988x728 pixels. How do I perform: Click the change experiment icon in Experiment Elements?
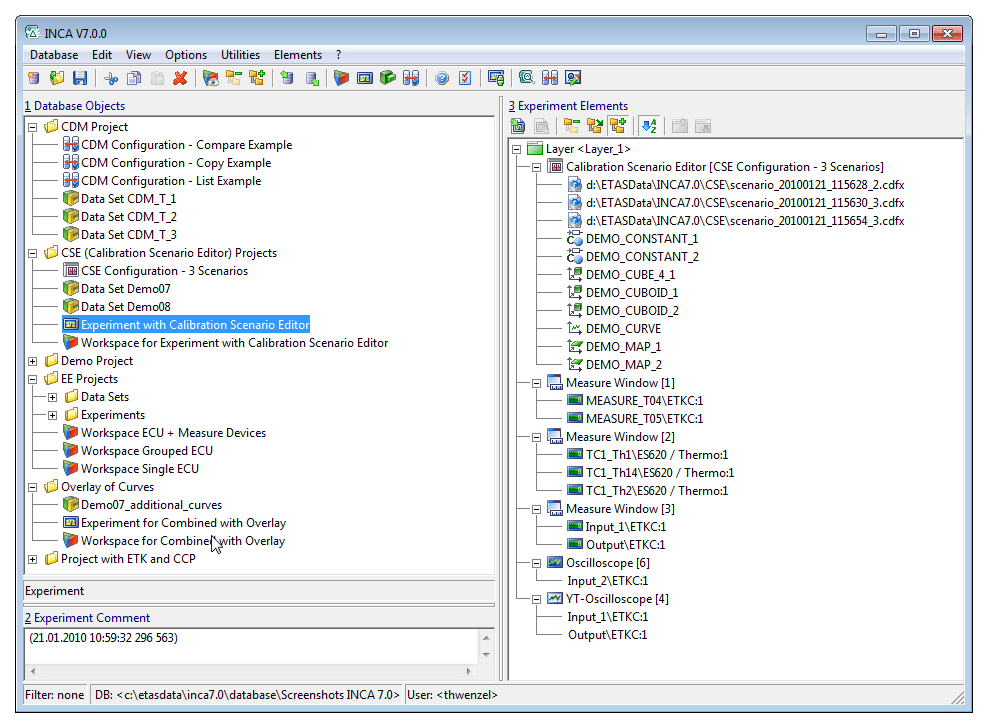click(518, 126)
